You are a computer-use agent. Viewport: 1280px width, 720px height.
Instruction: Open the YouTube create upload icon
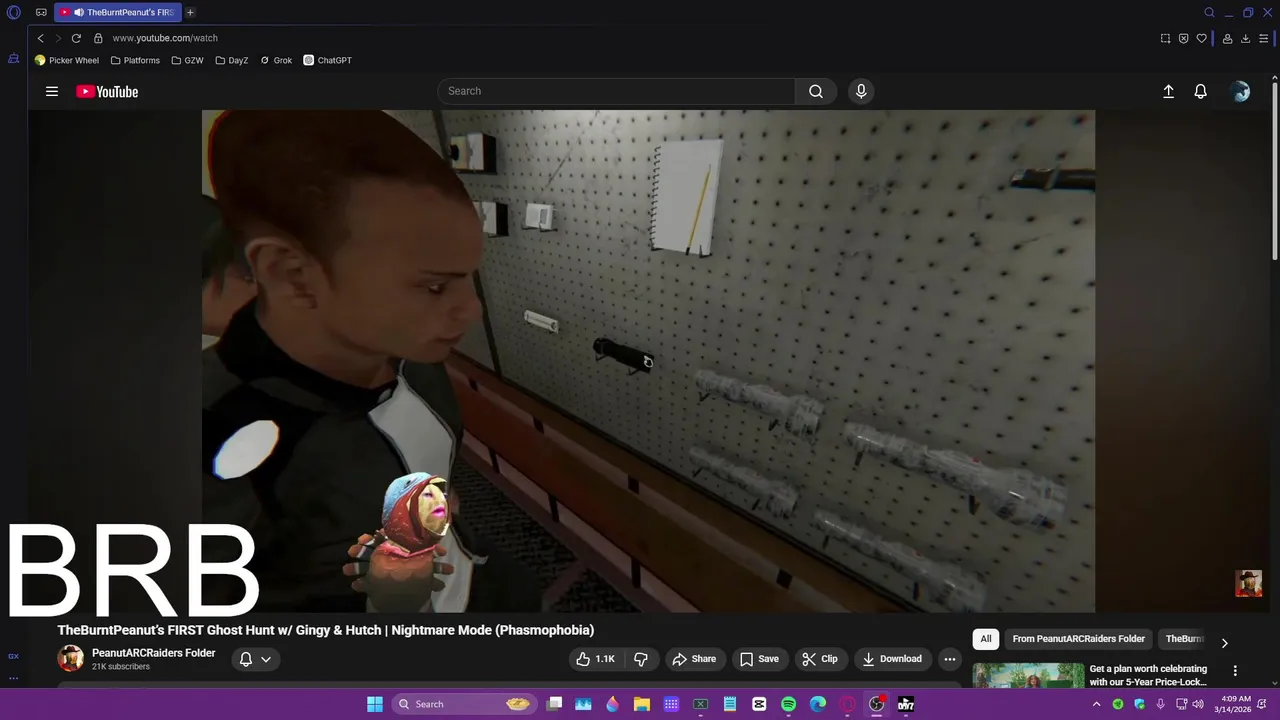[1168, 91]
